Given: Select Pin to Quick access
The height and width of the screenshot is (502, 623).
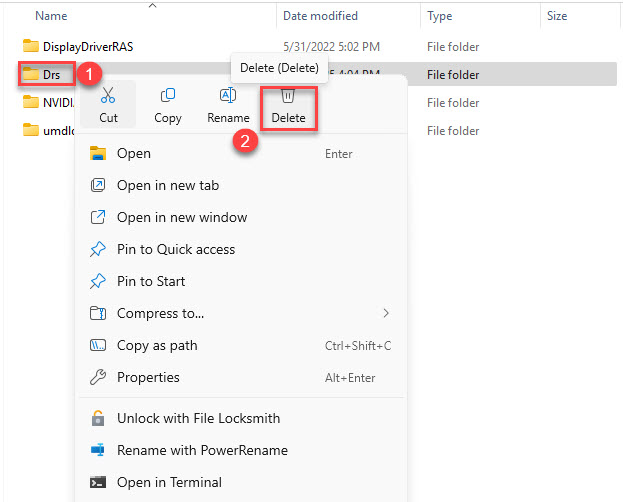Looking at the screenshot, I should [176, 249].
